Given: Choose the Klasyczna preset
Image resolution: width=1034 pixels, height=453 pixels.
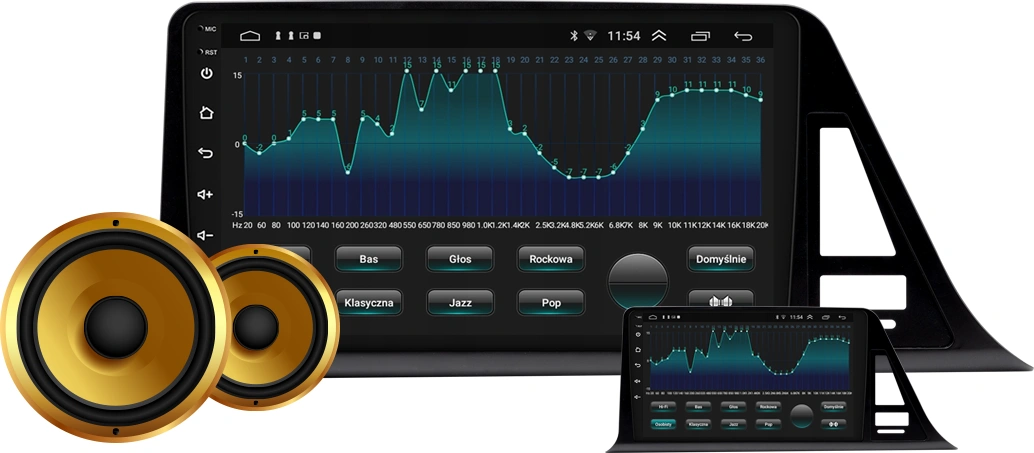Looking at the screenshot, I should click(369, 303).
